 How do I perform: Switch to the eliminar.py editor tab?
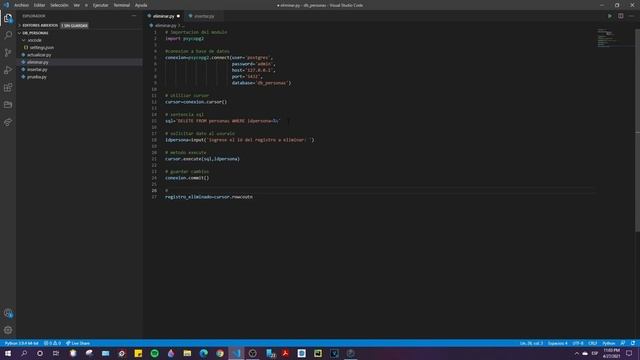click(x=164, y=16)
